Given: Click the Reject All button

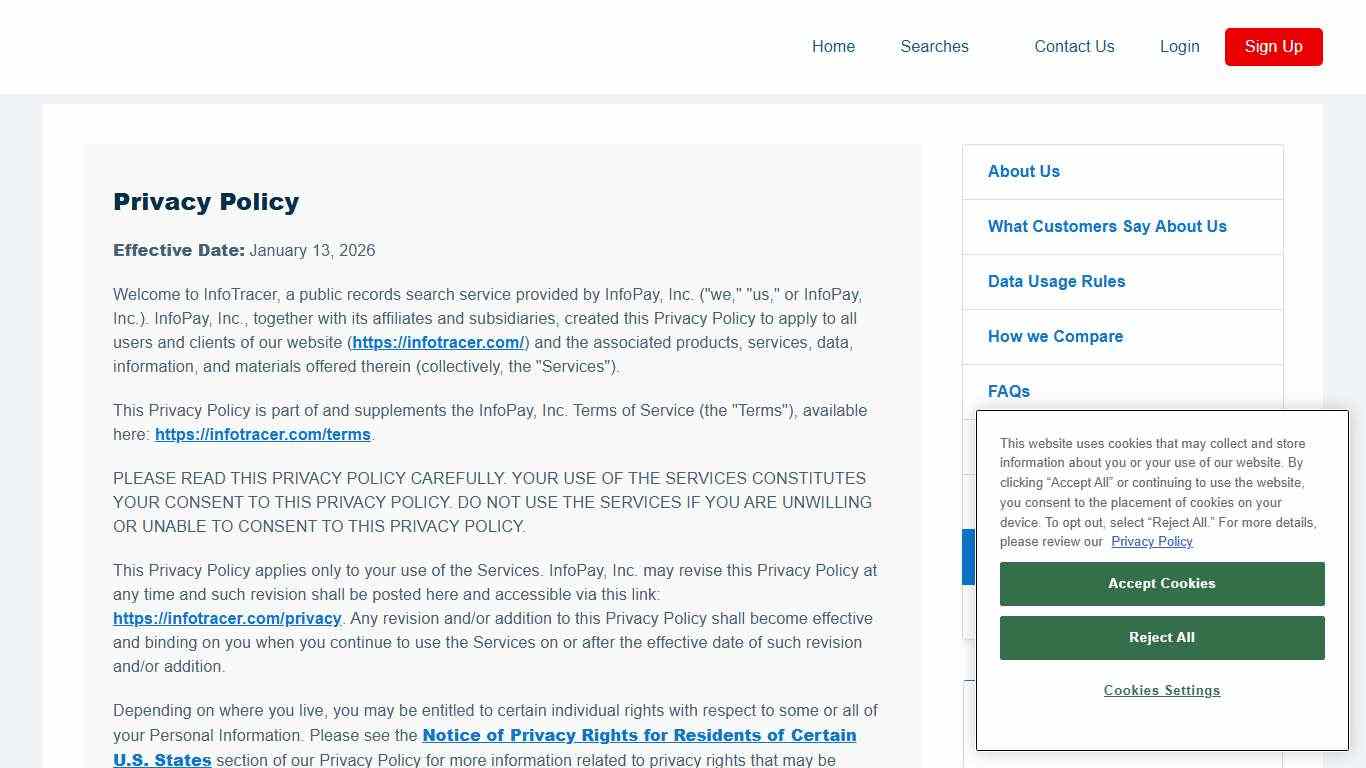Looking at the screenshot, I should point(1161,637).
